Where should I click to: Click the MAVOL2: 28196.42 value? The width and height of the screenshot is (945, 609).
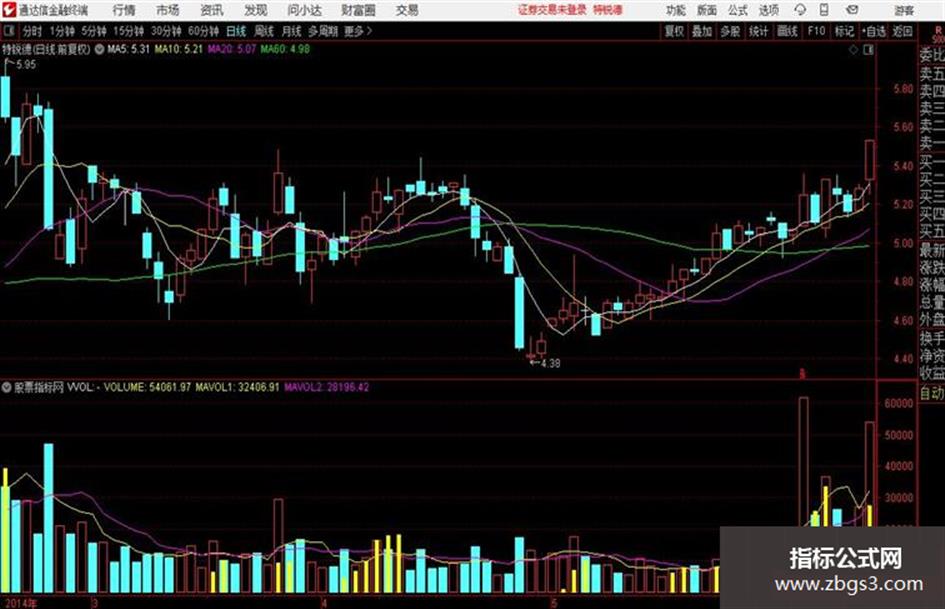pos(327,387)
